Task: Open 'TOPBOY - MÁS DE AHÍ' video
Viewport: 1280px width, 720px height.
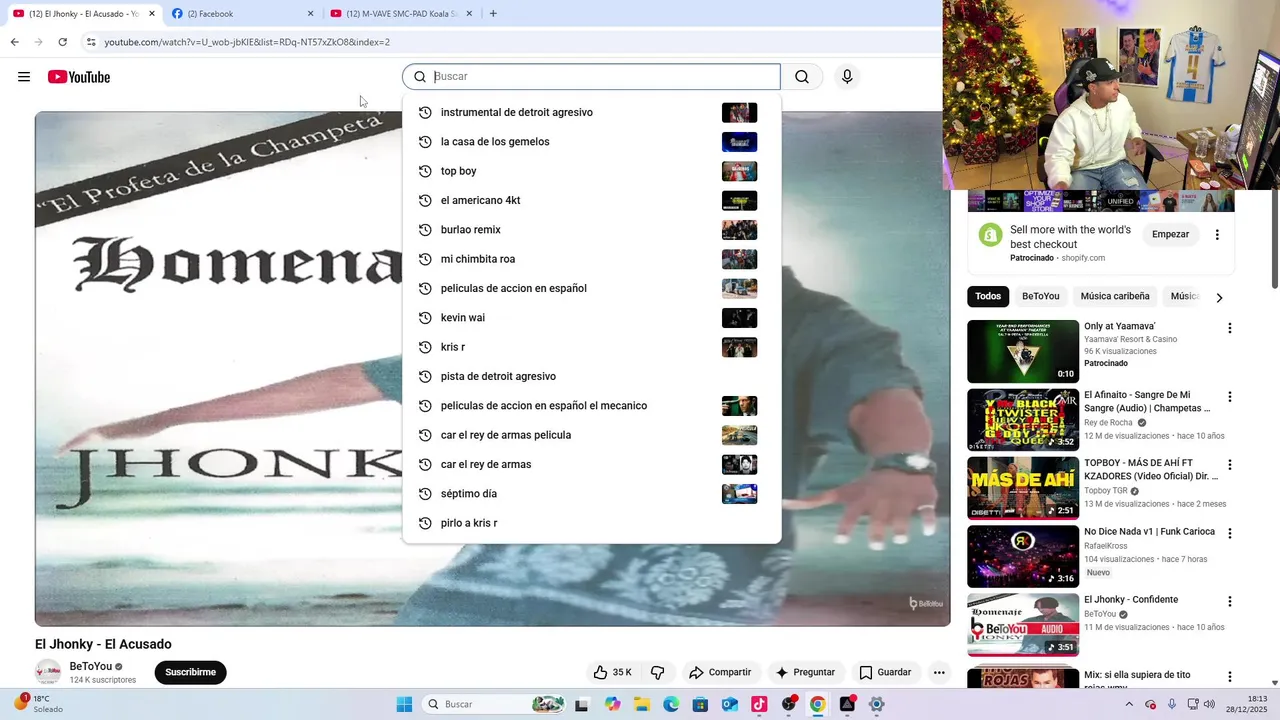Action: [x=1023, y=487]
